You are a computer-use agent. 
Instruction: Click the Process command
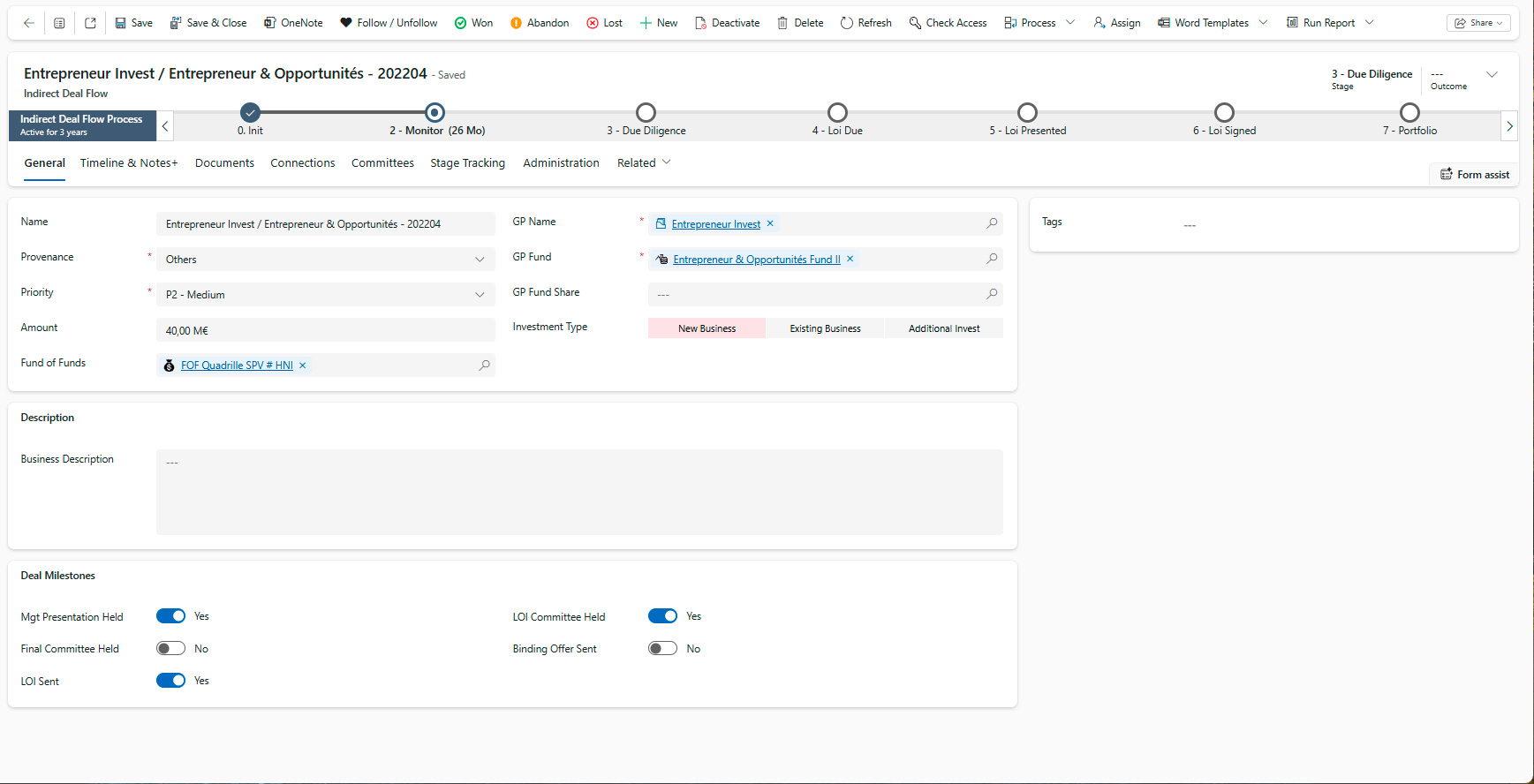[x=1029, y=23]
